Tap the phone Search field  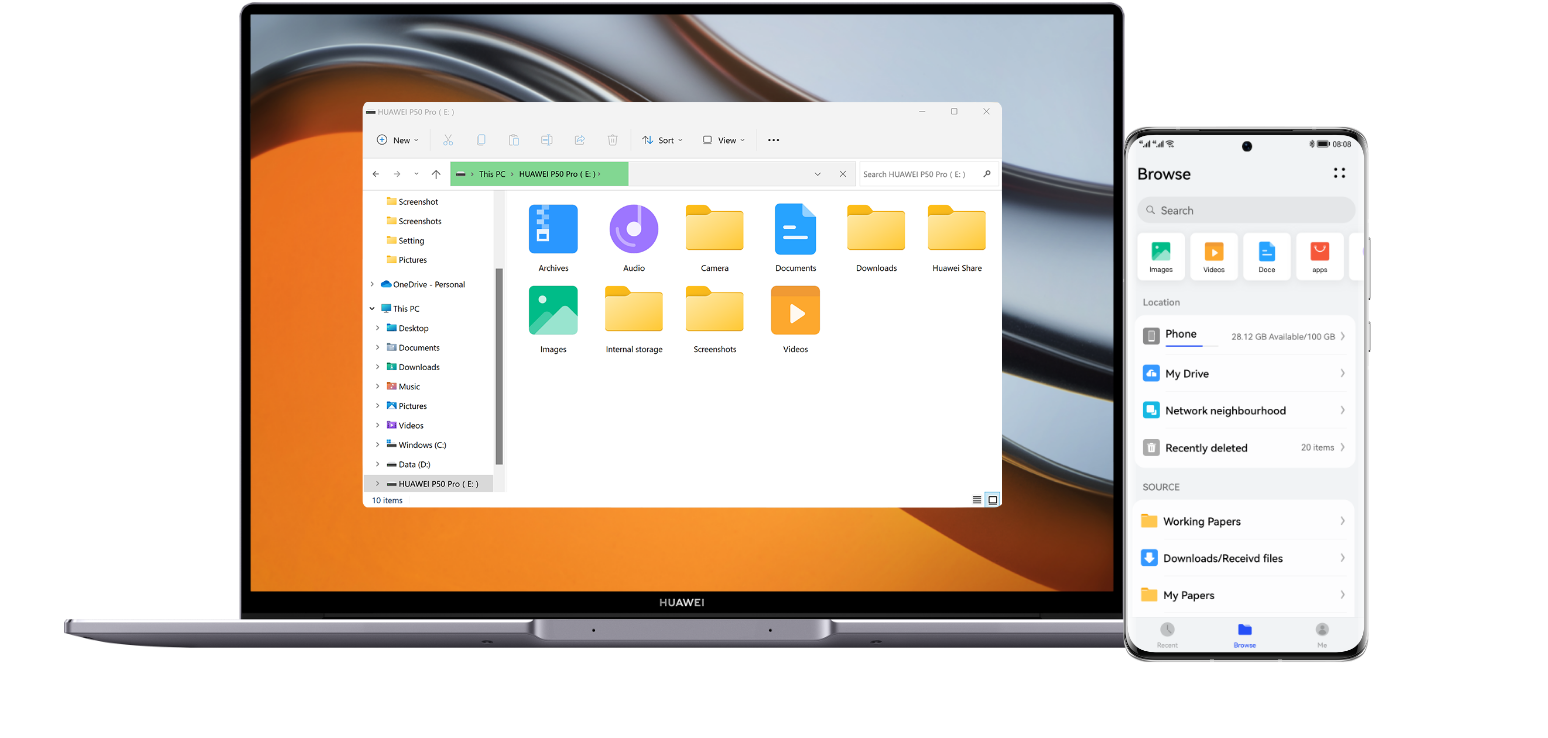click(1246, 210)
